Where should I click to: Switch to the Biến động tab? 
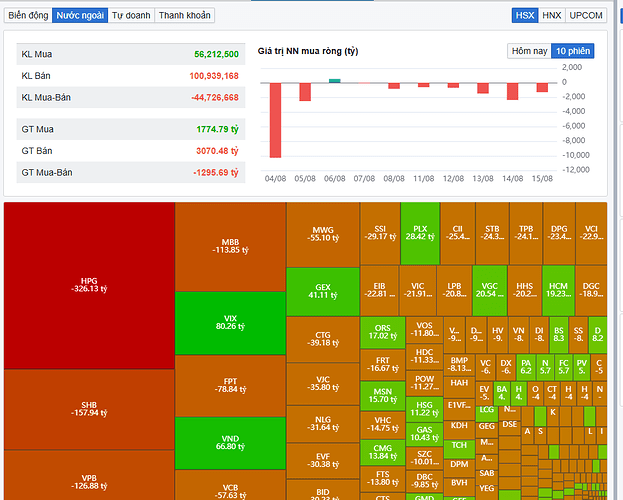[28, 16]
